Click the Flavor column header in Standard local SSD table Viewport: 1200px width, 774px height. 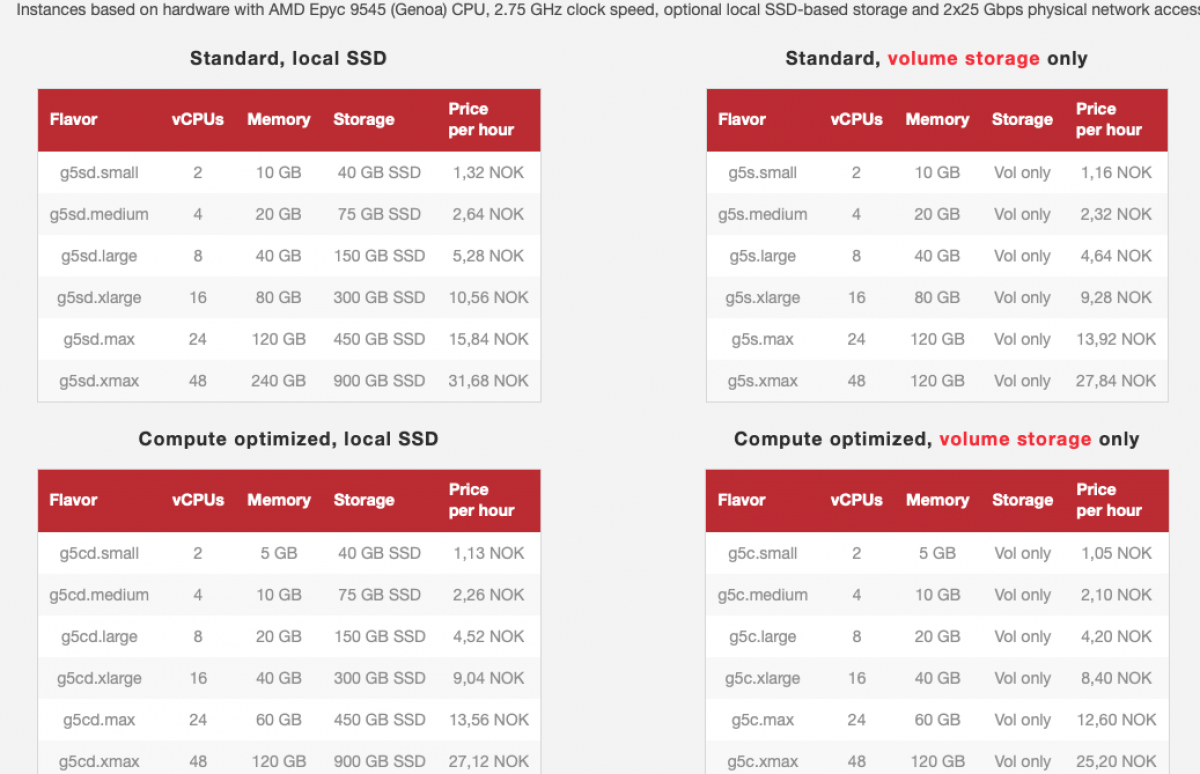73,119
